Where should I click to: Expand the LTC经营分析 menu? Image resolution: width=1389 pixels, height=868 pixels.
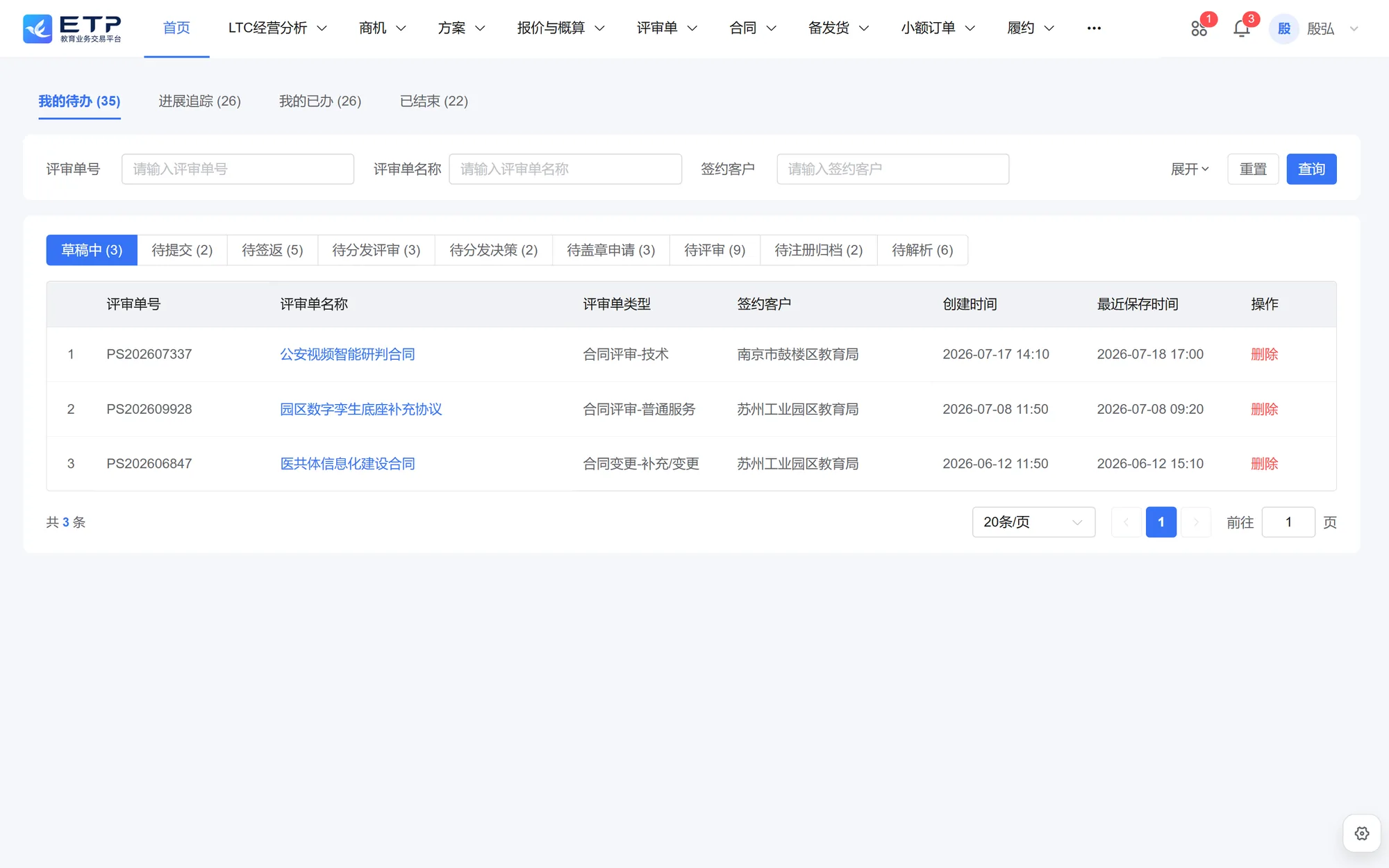[277, 28]
